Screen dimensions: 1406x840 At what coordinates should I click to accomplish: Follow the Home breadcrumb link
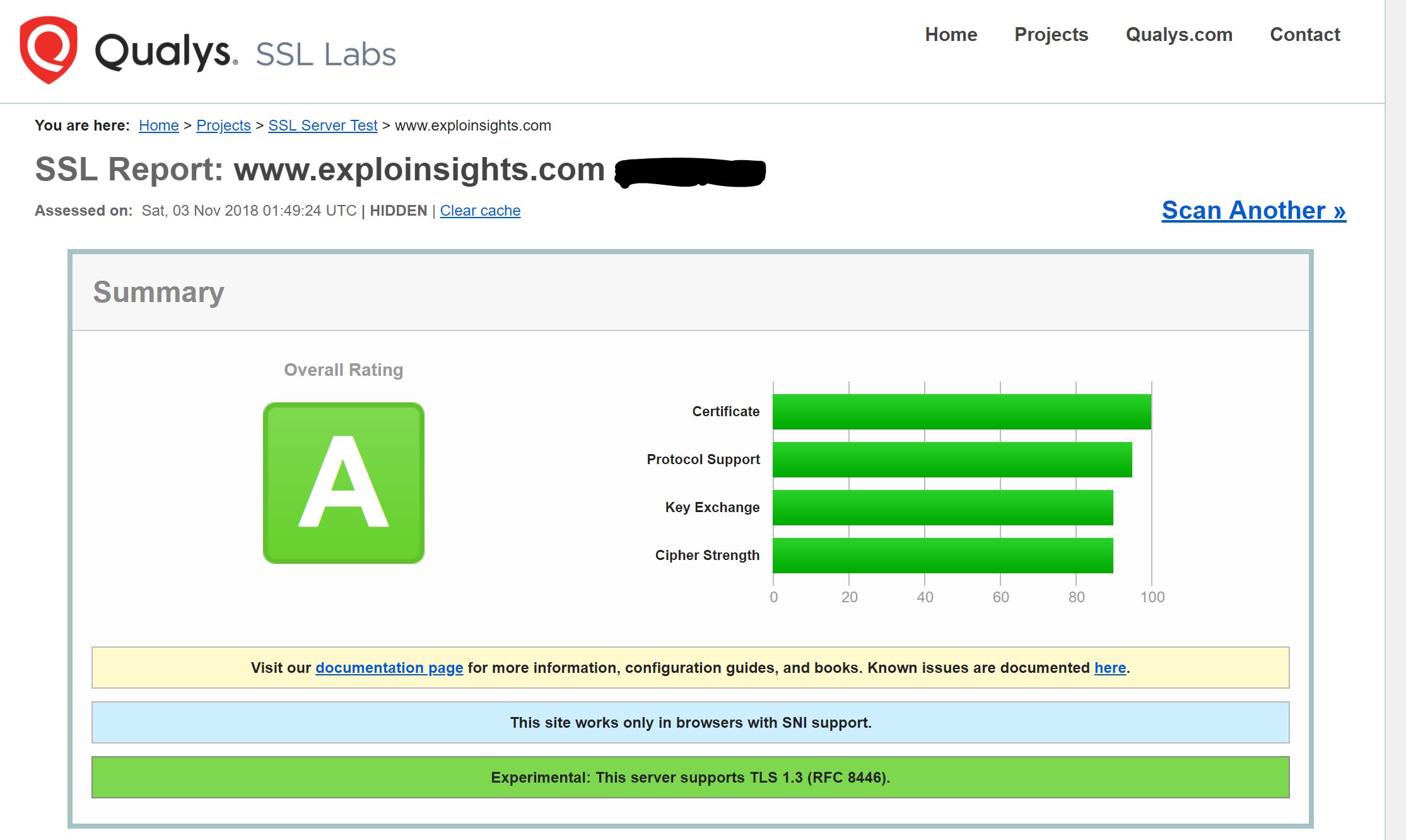click(159, 125)
